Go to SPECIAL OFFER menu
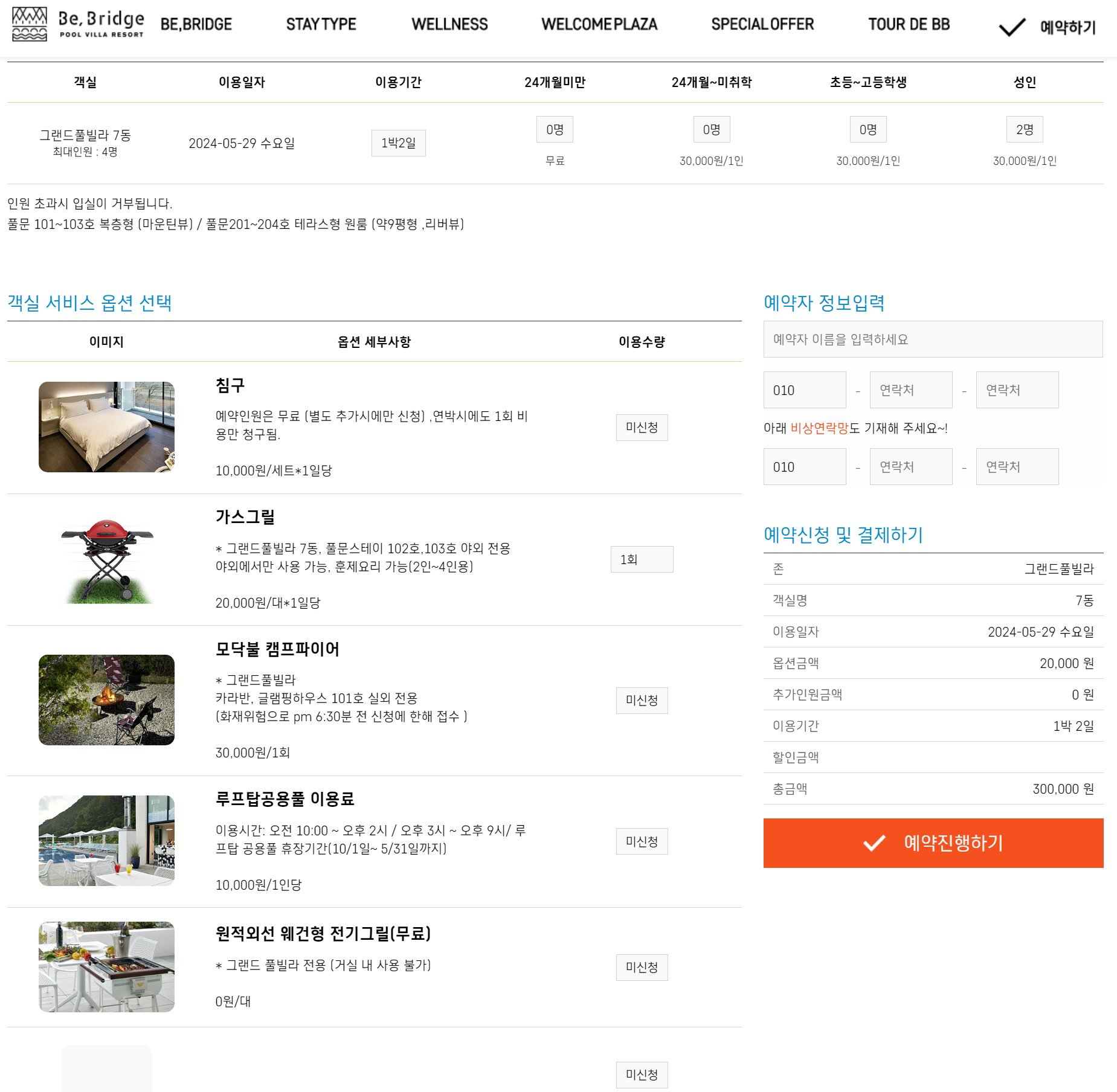Viewport: 1117px width, 1092px height. (762, 24)
